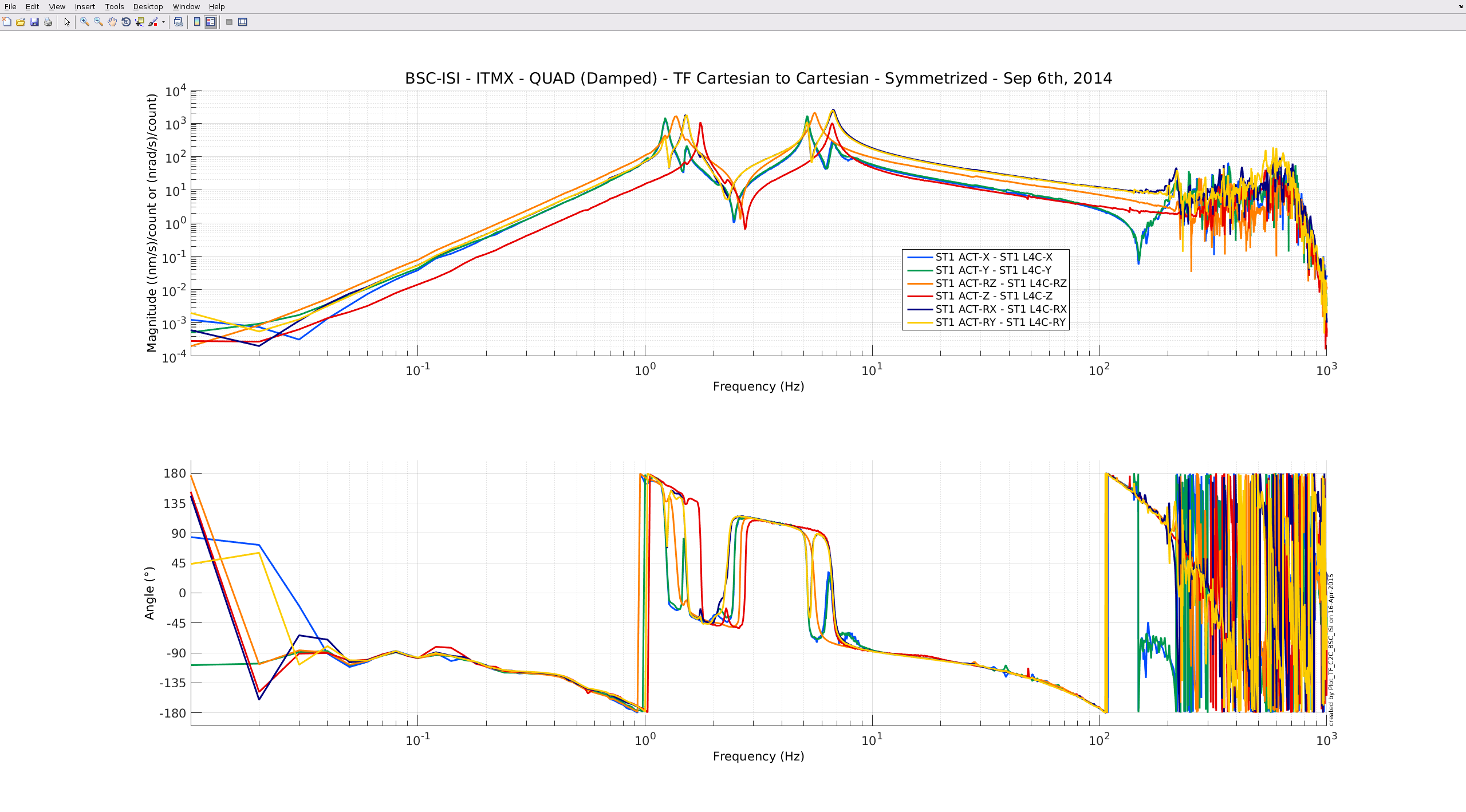Activate the Zoom Out magnifier tool

pos(98,22)
